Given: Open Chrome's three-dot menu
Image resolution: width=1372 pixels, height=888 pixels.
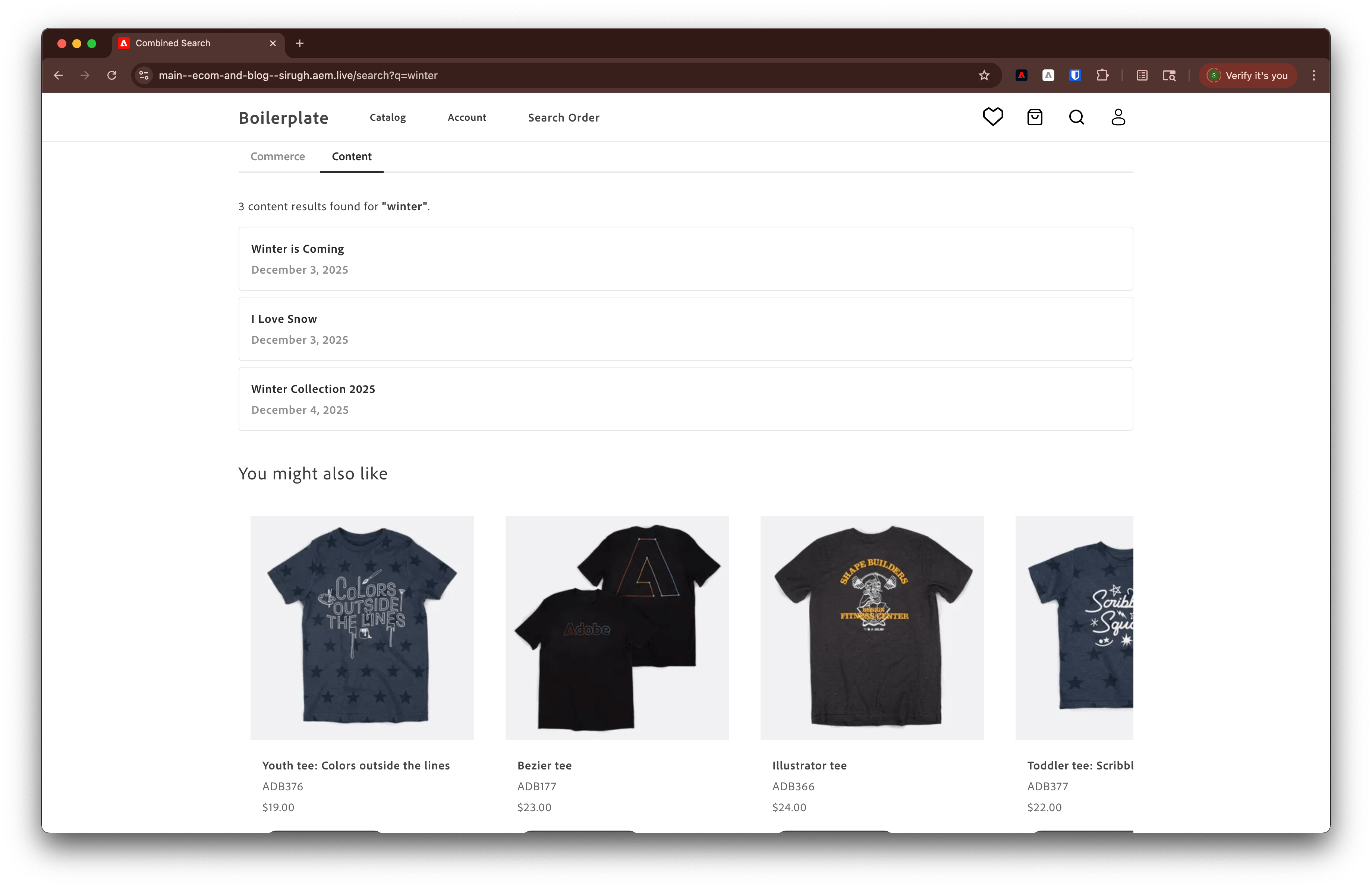Looking at the screenshot, I should pos(1313,75).
